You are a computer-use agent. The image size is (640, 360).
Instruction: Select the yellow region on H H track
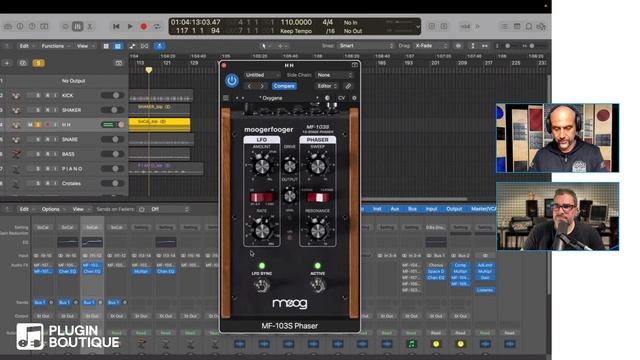[x=159, y=124]
